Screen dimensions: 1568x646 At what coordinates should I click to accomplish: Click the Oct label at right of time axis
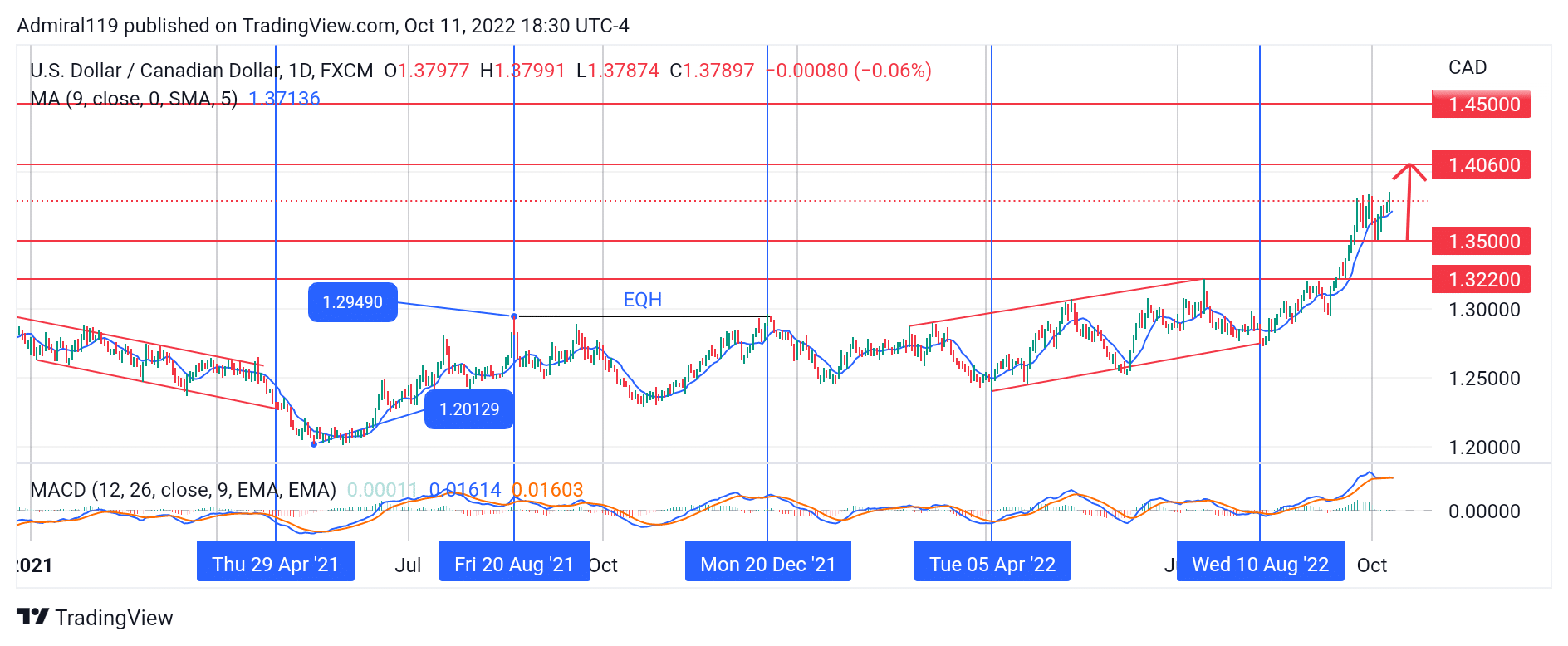click(1372, 565)
